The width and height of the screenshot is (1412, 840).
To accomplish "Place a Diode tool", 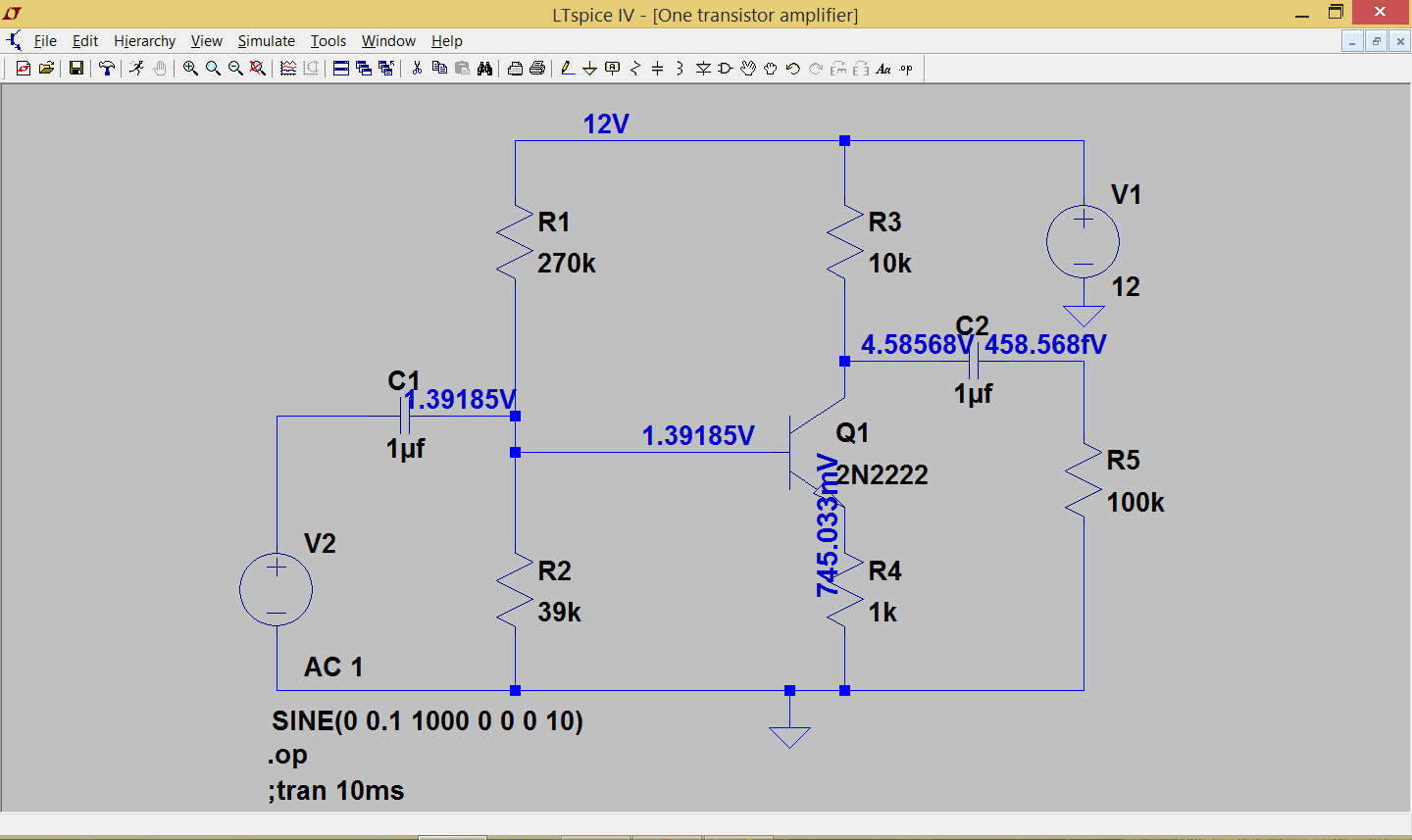I will coord(703,69).
